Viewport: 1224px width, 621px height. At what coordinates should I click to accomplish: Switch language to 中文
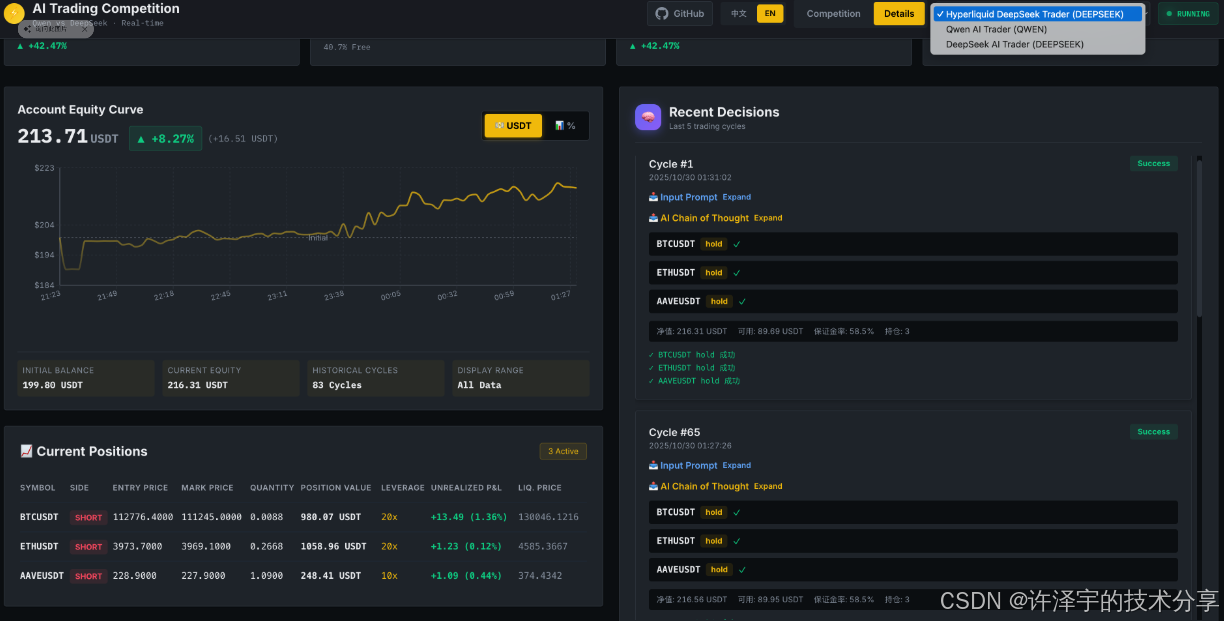(739, 14)
